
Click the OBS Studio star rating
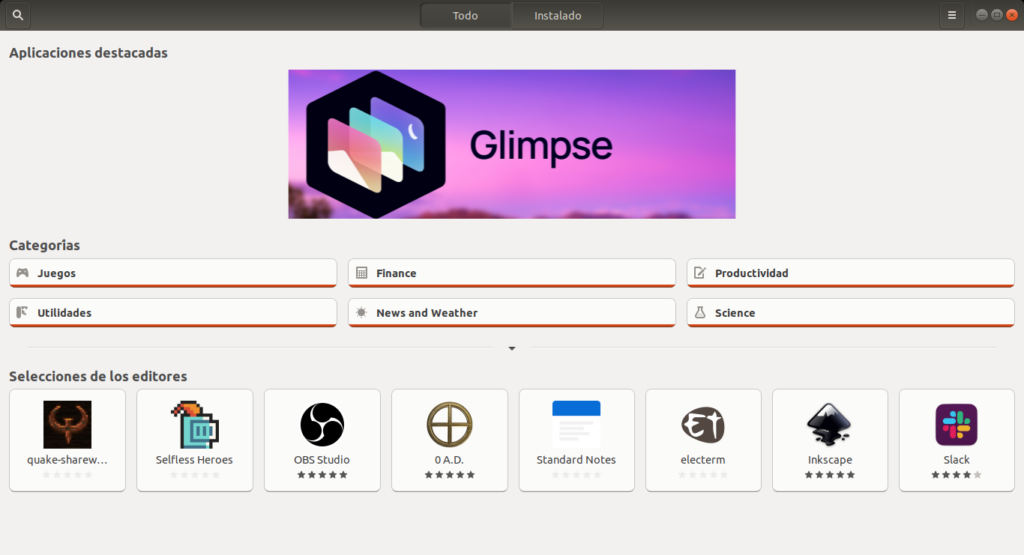point(322,475)
